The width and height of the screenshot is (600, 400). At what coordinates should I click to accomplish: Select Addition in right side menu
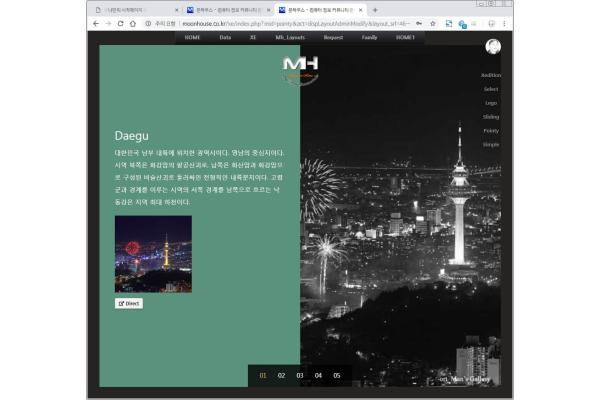coord(491,75)
